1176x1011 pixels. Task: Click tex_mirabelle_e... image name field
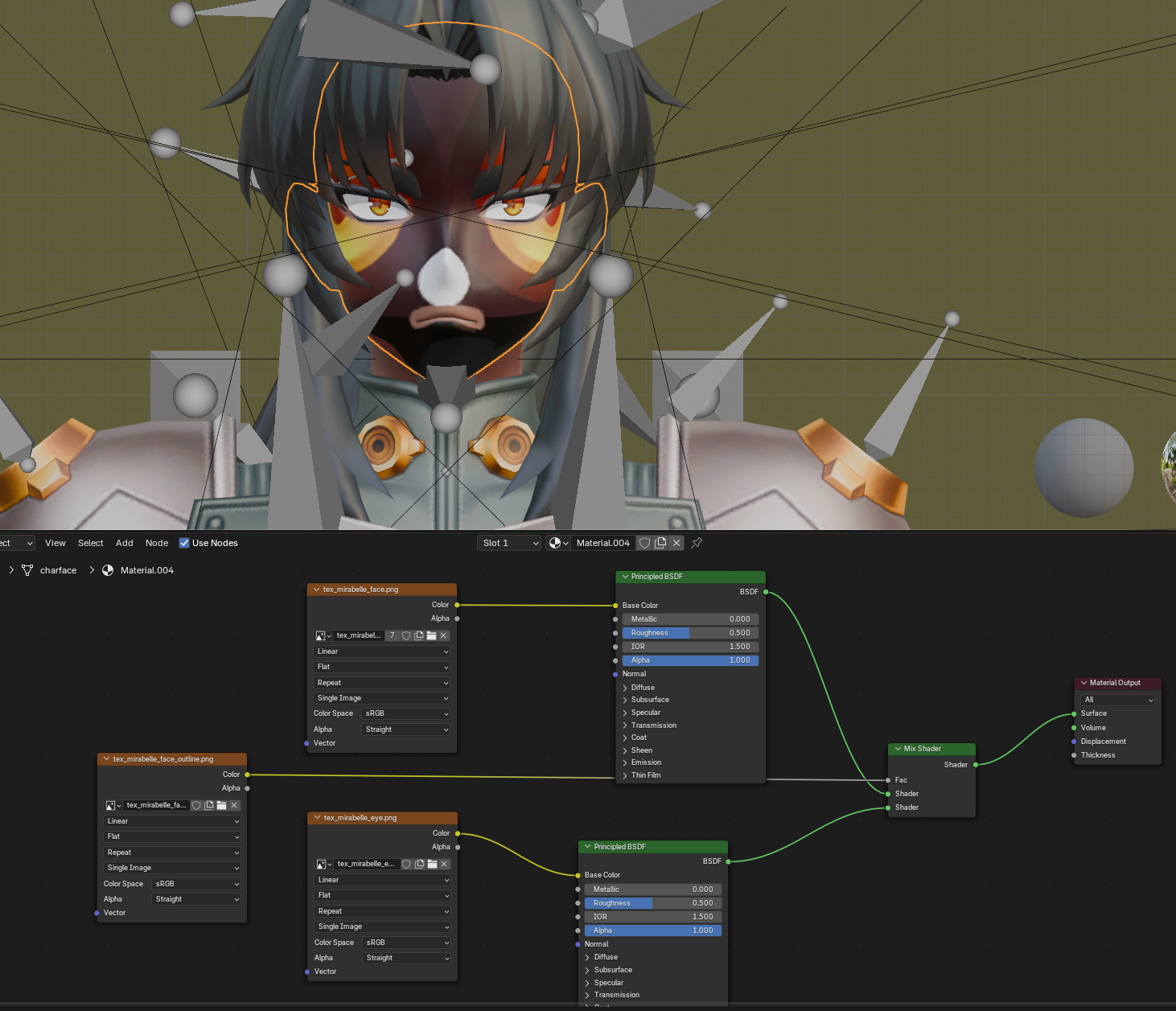click(x=366, y=864)
